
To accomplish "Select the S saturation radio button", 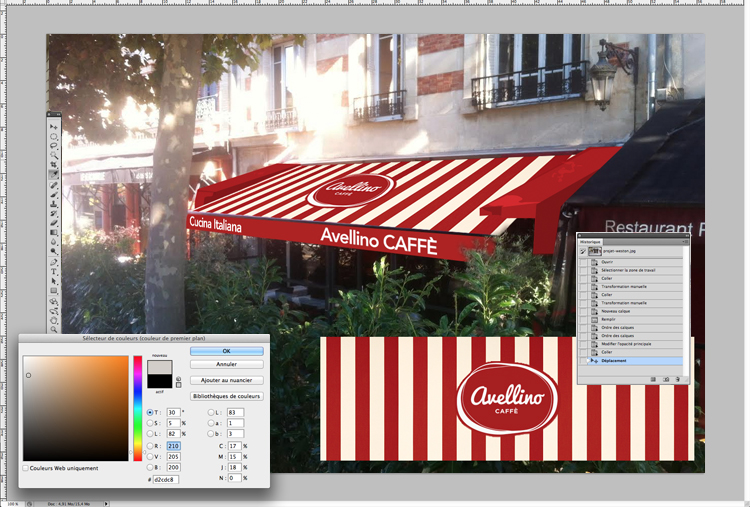I will click(150, 423).
